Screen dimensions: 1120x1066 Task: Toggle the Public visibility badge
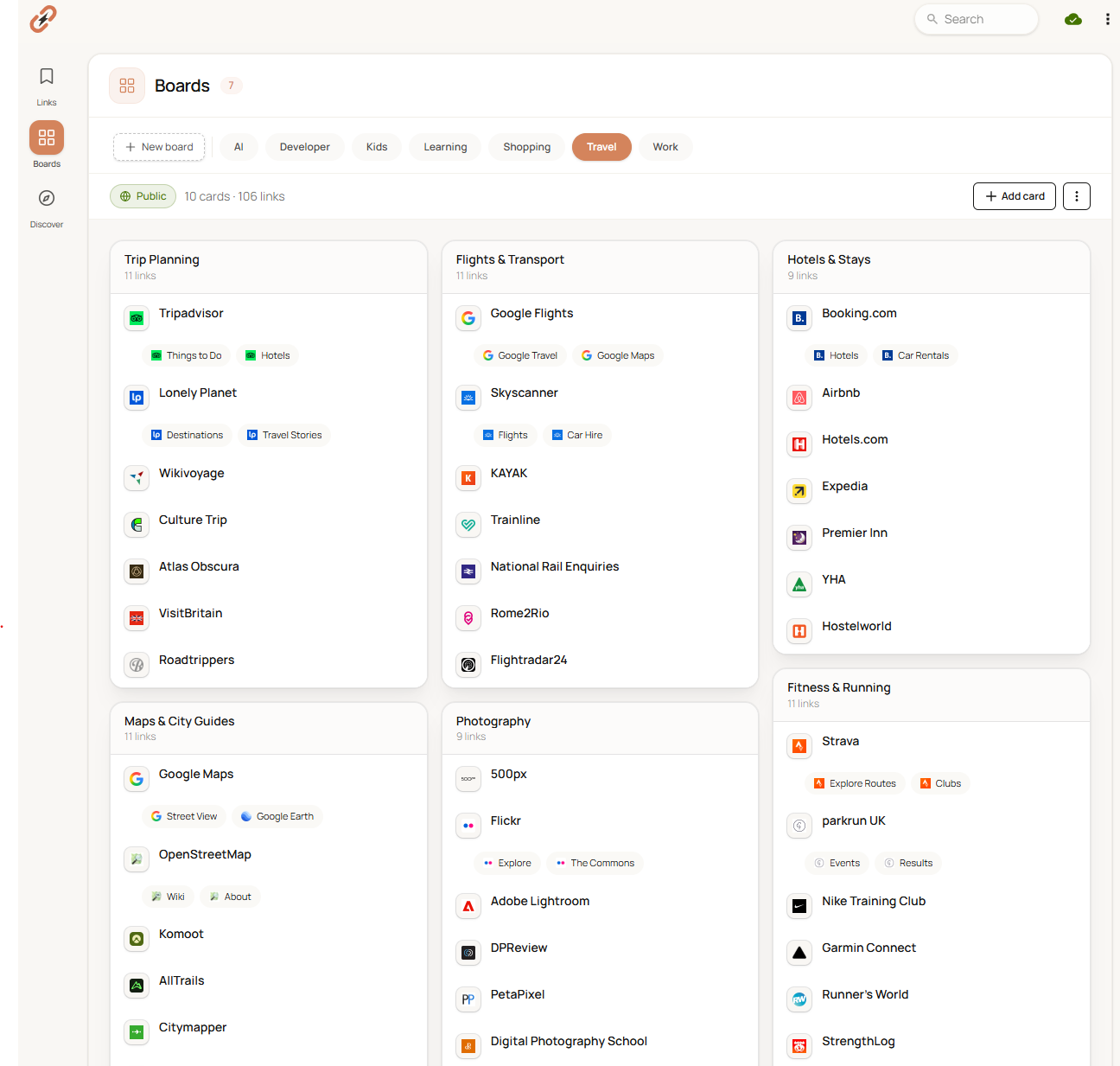[143, 196]
